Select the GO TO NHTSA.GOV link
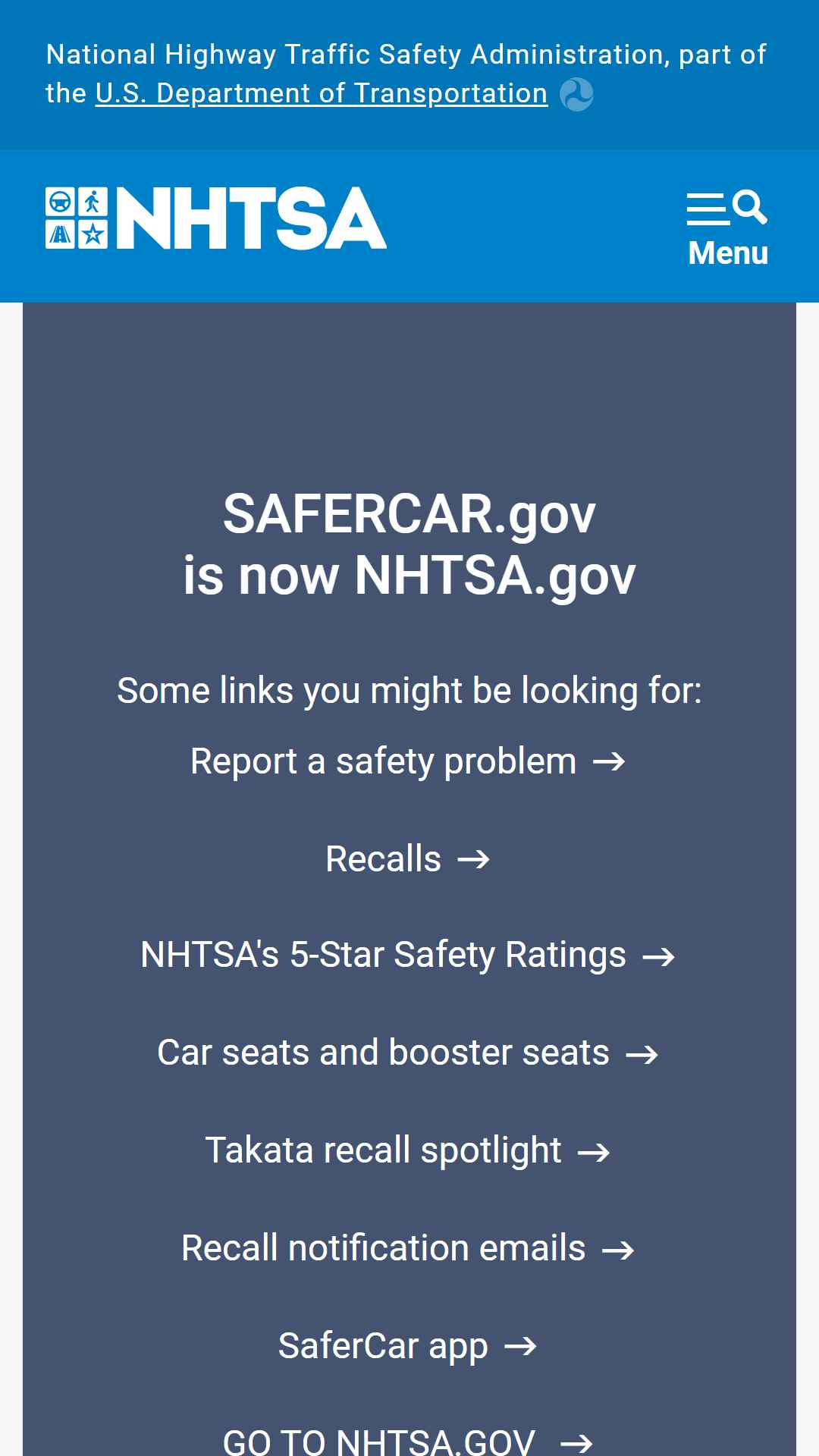This screenshot has height=1456, width=819. (x=408, y=1441)
